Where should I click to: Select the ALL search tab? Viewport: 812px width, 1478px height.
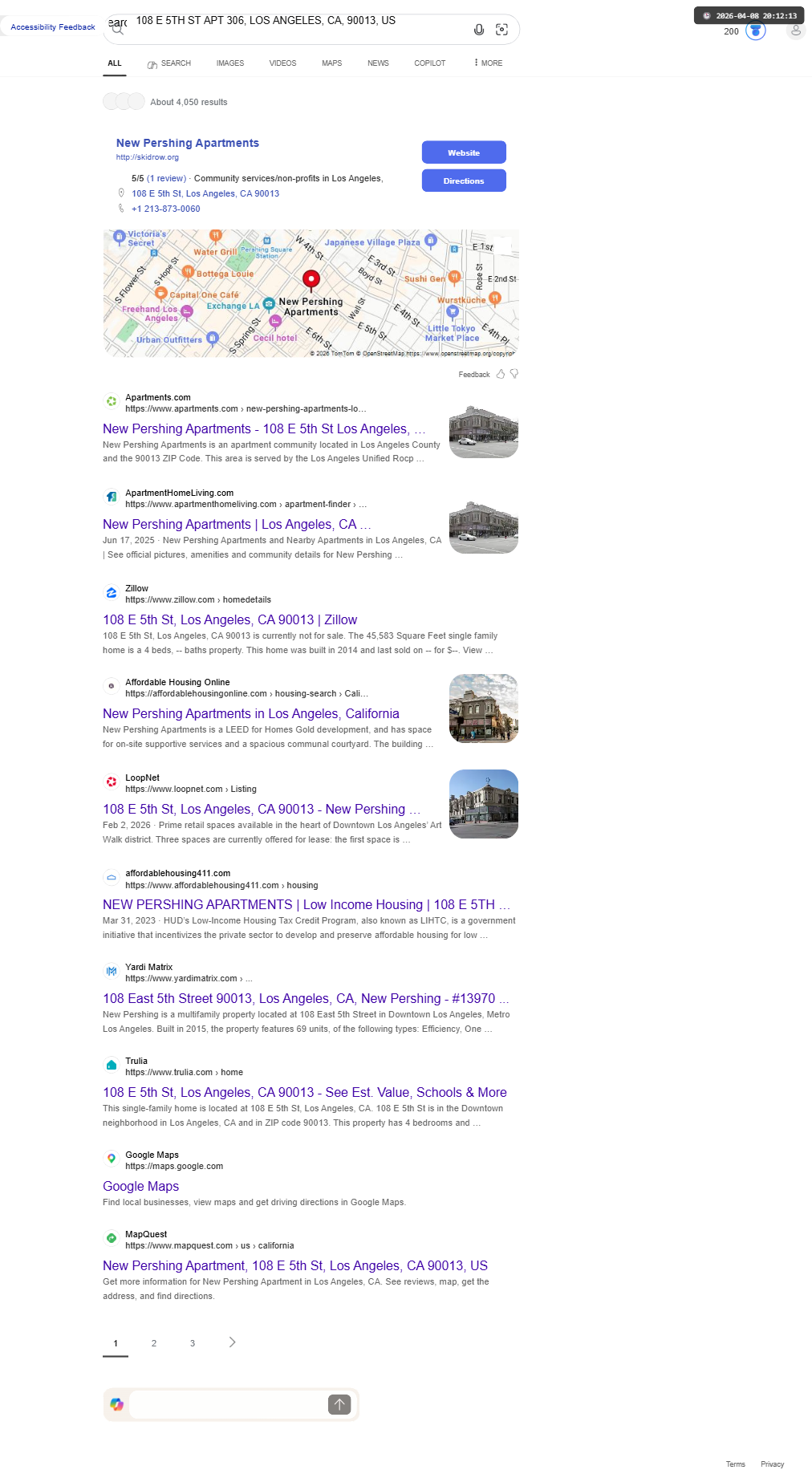[115, 63]
